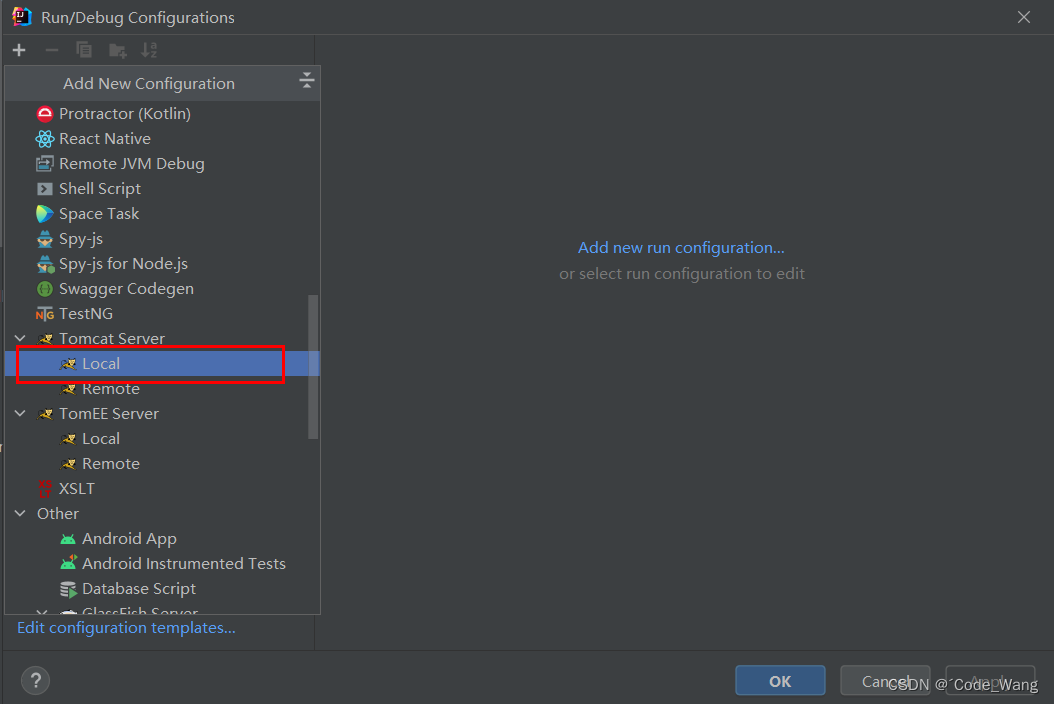Image resolution: width=1054 pixels, height=704 pixels.
Task: Click the TomEE Server icon
Action: click(x=45, y=414)
